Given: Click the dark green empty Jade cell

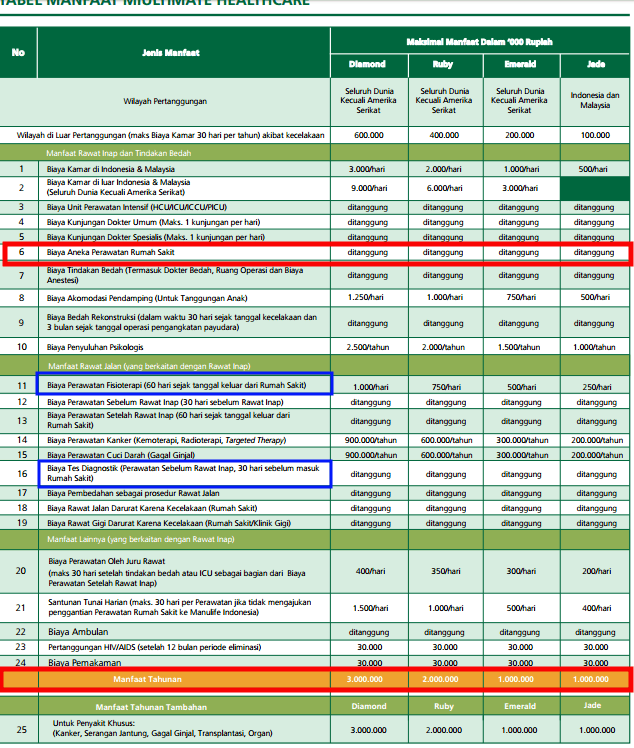Looking at the screenshot, I should [595, 188].
